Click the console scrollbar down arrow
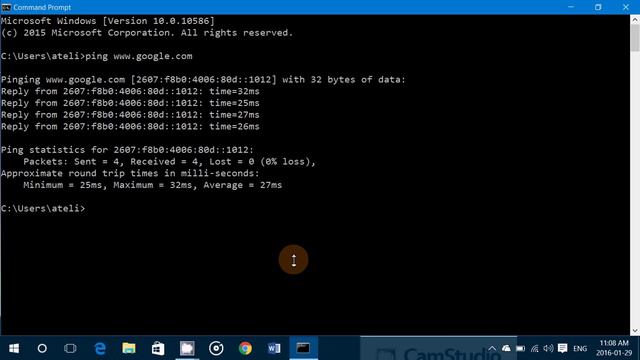 tap(635, 331)
